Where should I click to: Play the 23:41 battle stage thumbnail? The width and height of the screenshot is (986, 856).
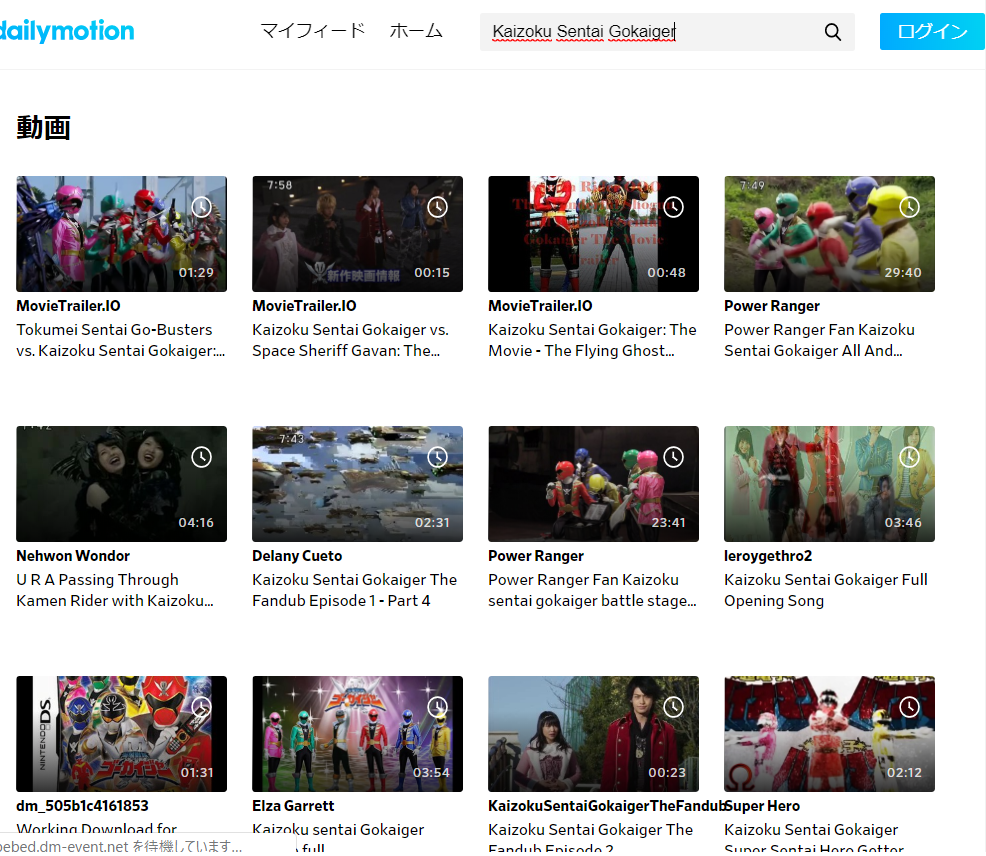(x=593, y=484)
